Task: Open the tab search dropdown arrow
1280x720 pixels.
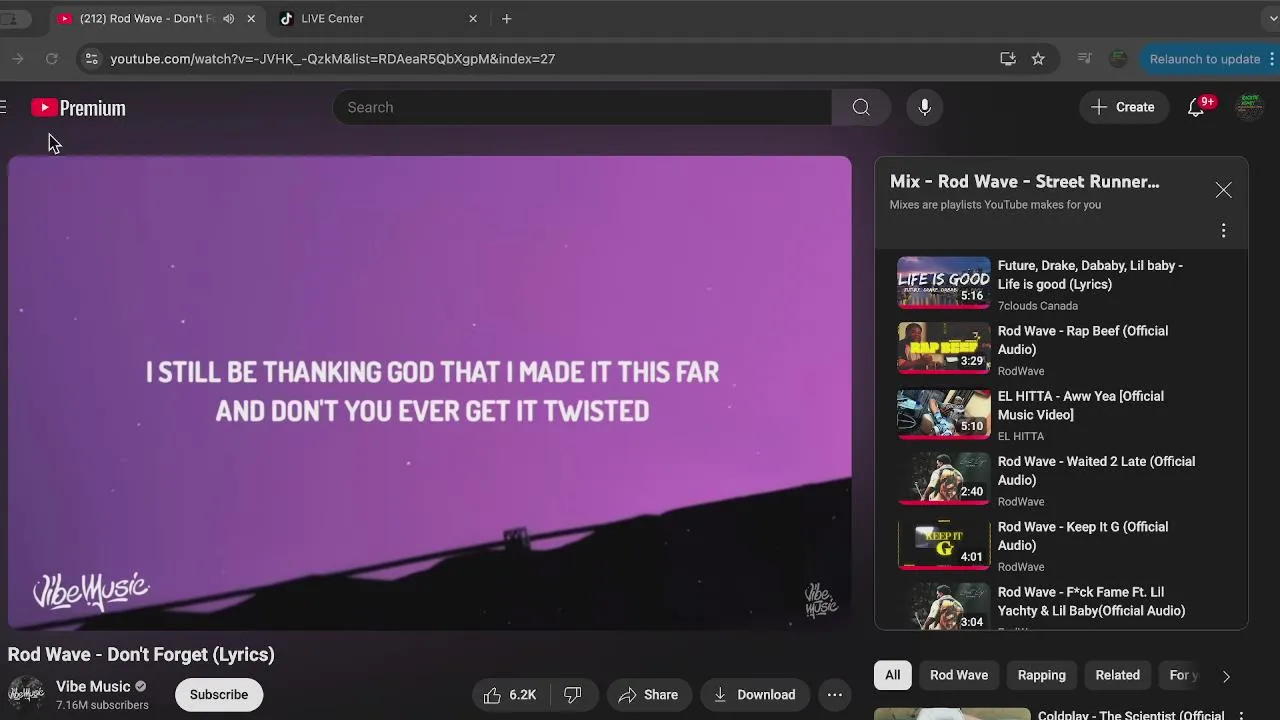Action: click(1272, 18)
